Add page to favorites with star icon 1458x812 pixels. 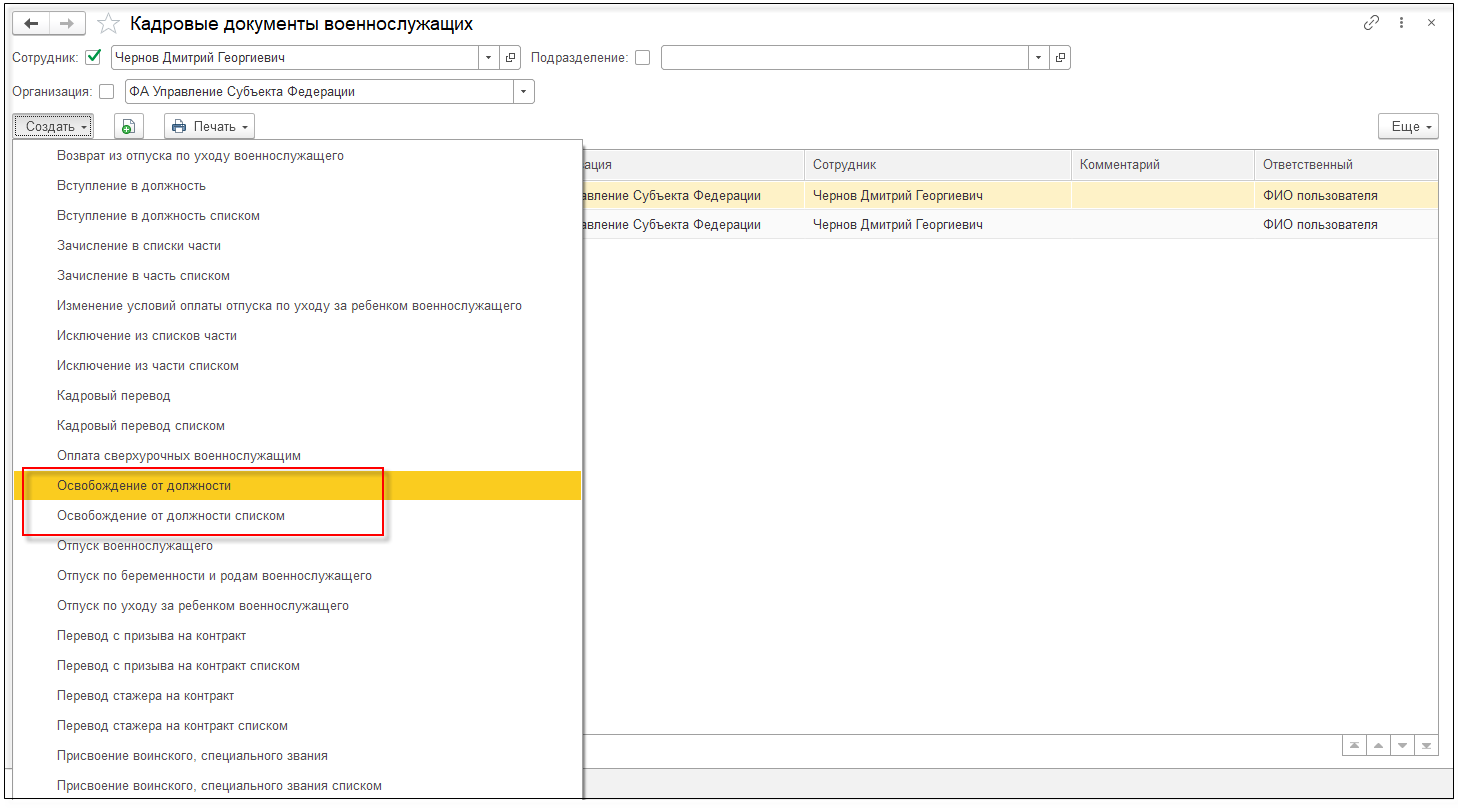coord(109,23)
